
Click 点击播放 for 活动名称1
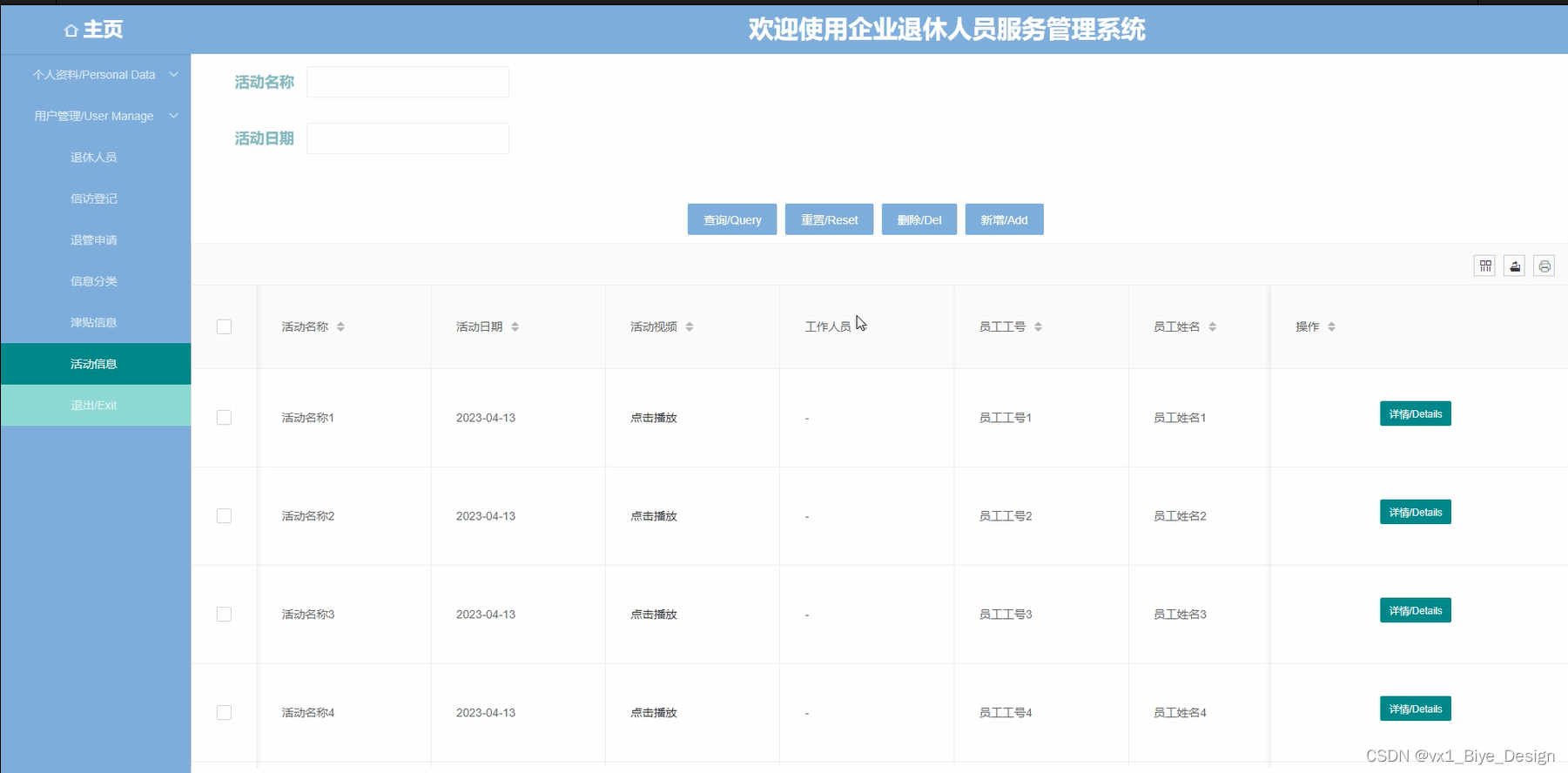[654, 418]
